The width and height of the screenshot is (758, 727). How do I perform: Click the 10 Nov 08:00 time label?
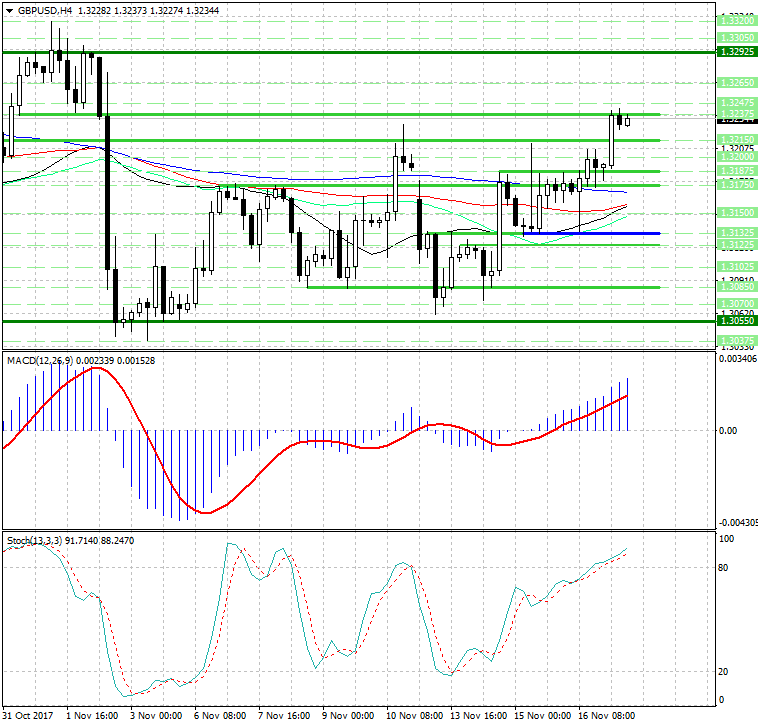tap(414, 717)
